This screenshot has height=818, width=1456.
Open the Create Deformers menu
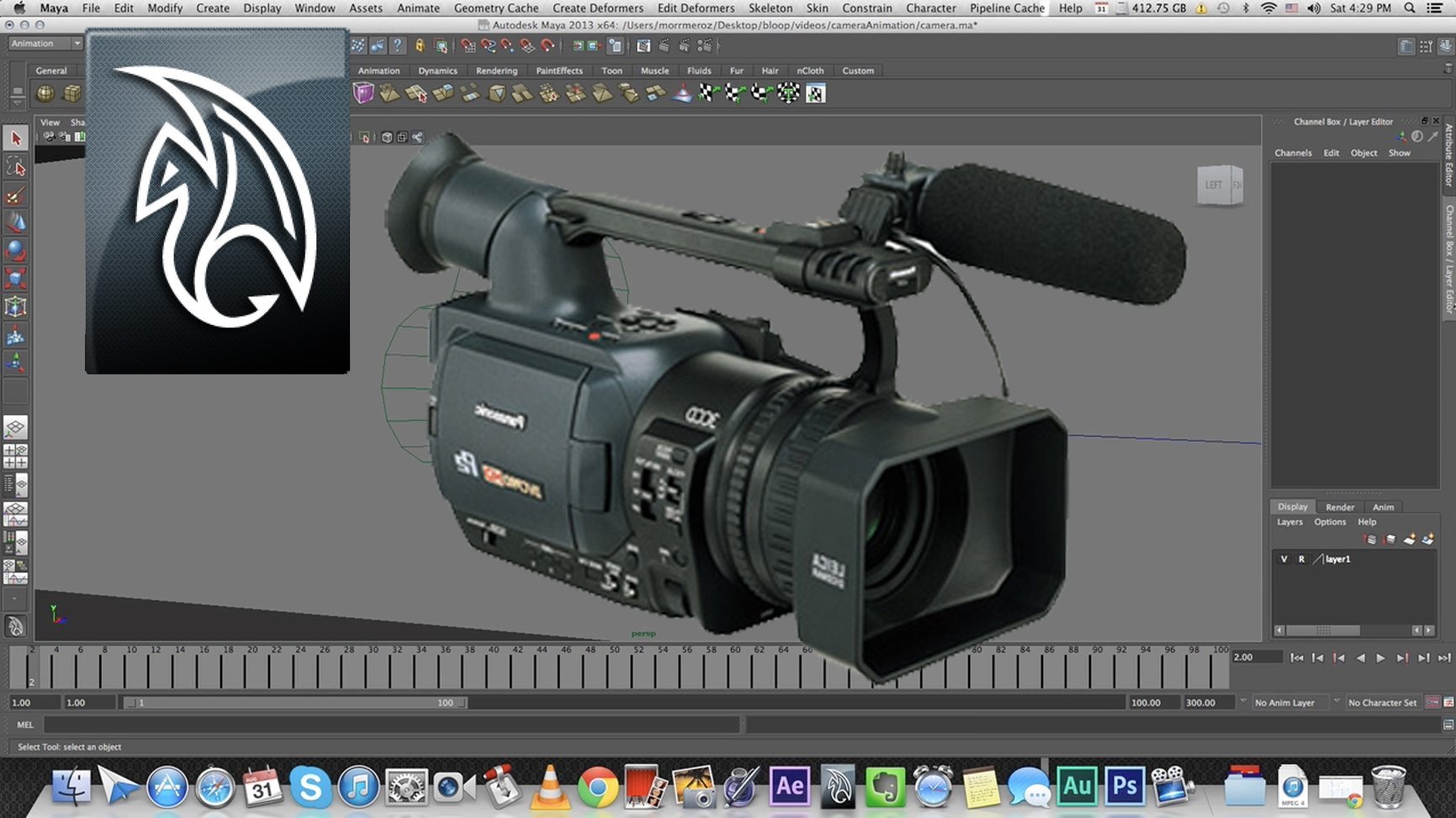click(x=597, y=8)
